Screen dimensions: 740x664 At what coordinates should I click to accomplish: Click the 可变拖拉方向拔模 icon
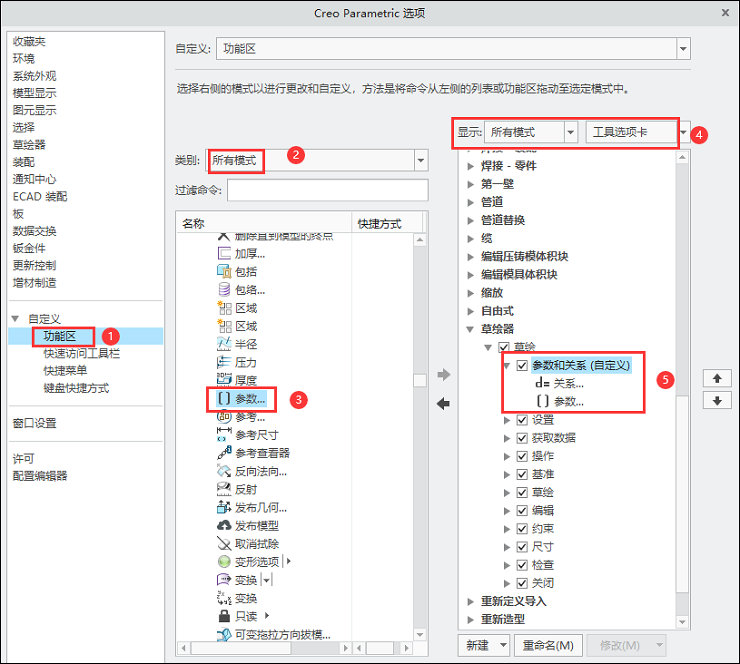point(224,634)
